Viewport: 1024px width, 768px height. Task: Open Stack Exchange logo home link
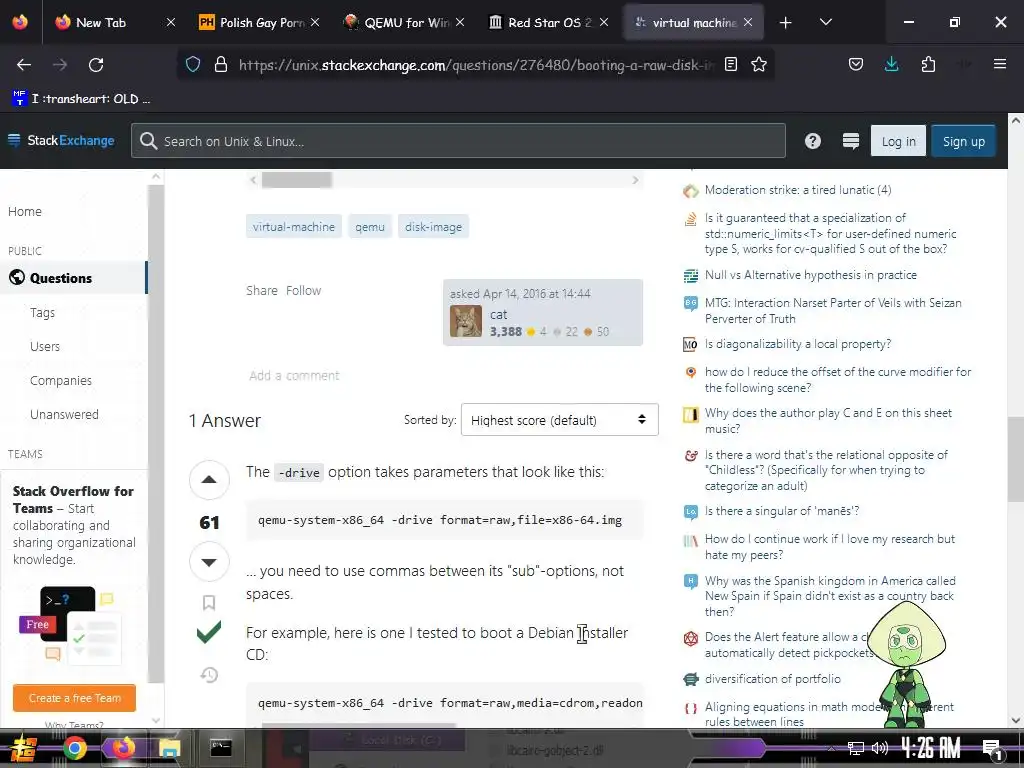(61, 140)
